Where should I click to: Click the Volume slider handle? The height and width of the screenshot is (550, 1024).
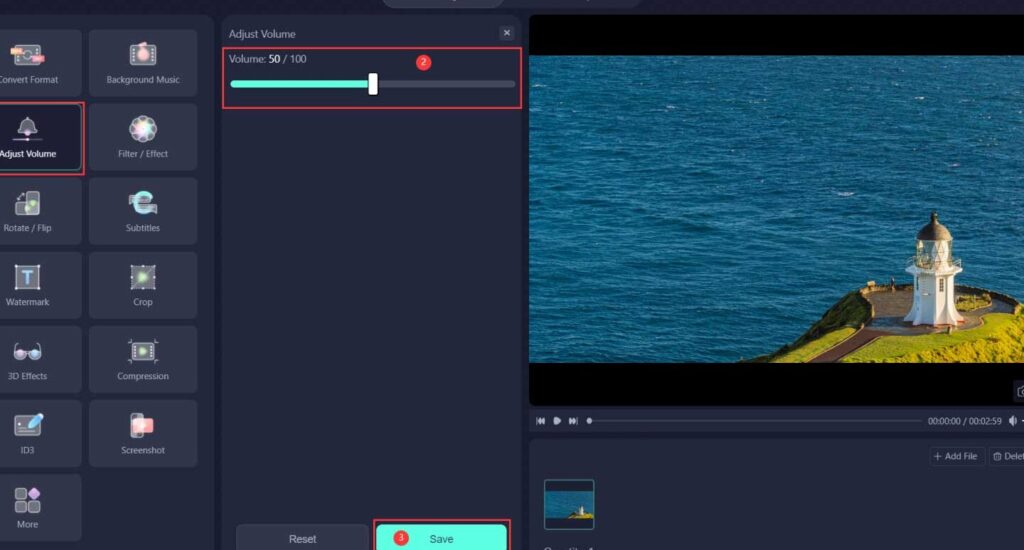click(x=373, y=84)
